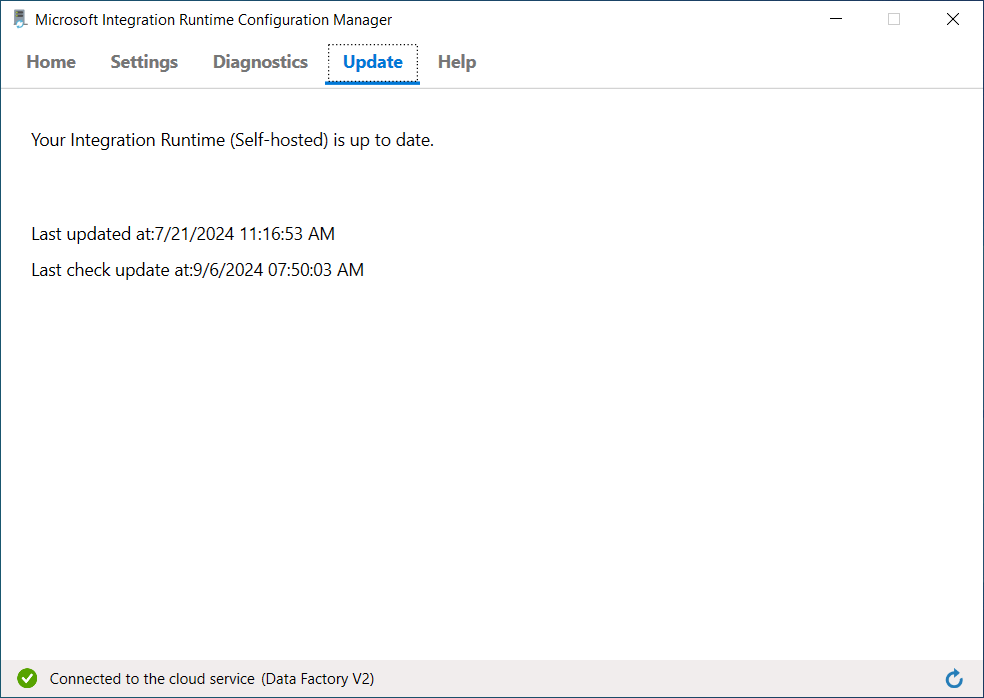Click the 'Microsoft Integration Runtime Configuration Manager' title text
The image size is (984, 698).
(x=213, y=19)
